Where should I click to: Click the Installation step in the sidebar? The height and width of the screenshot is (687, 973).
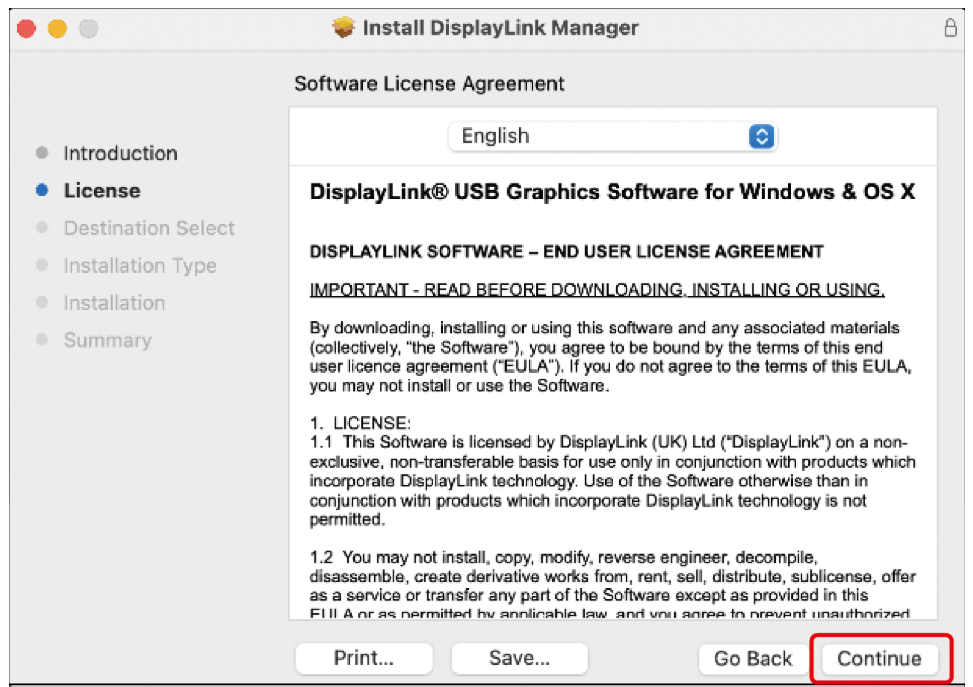click(114, 303)
